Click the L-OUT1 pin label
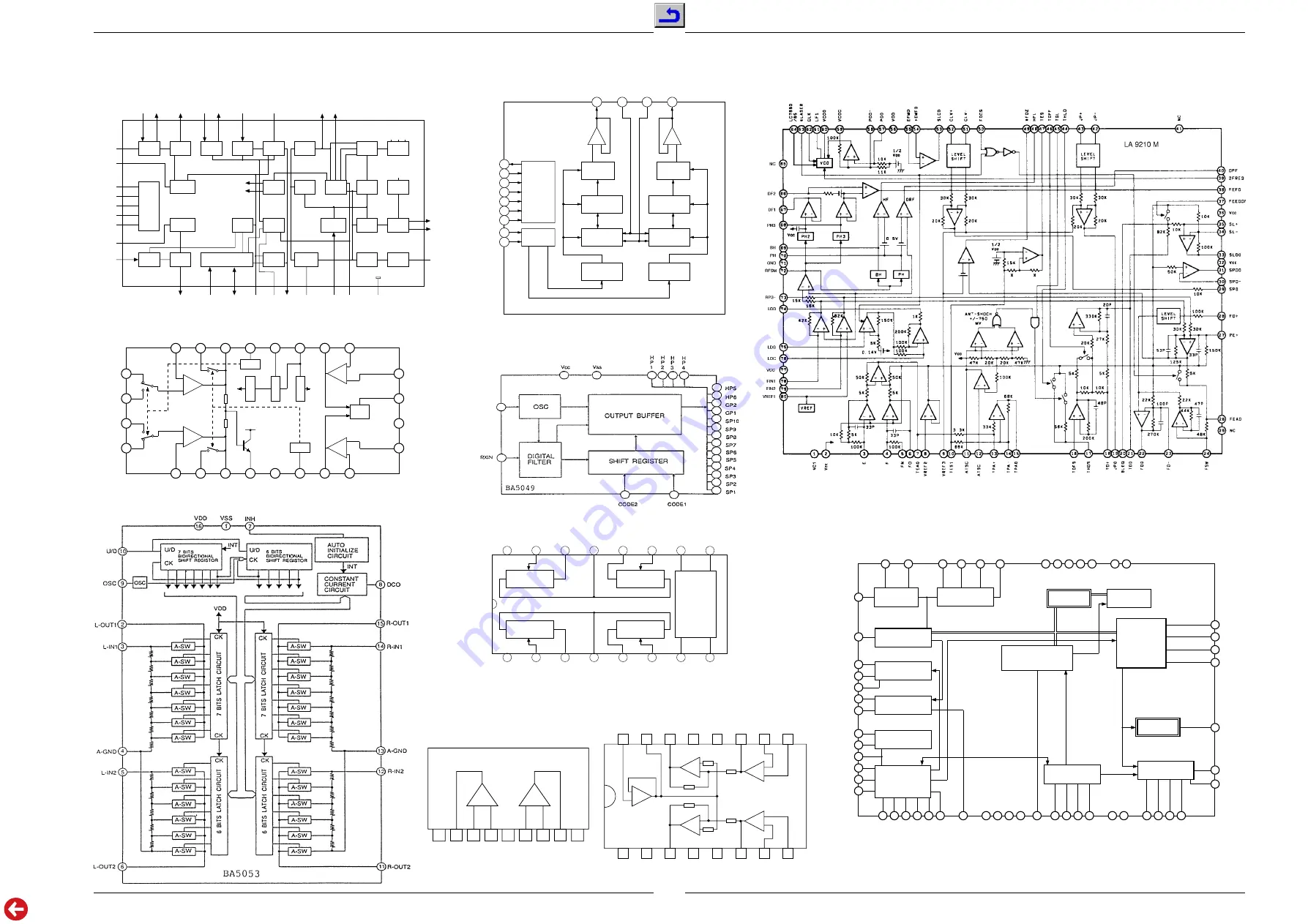The width and height of the screenshot is (1308, 924). click(105, 626)
